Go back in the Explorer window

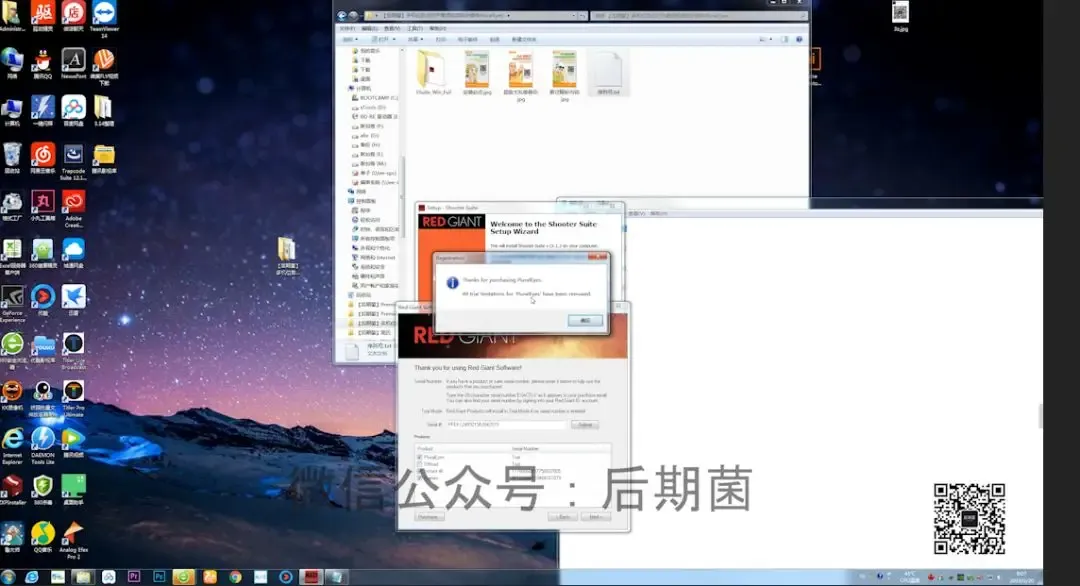[342, 15]
